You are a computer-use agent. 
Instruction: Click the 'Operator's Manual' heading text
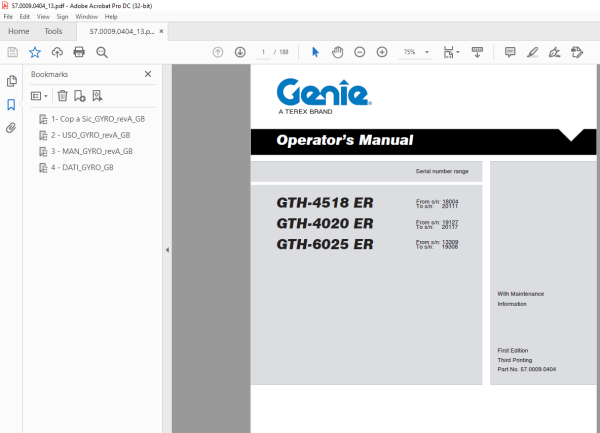[345, 140]
